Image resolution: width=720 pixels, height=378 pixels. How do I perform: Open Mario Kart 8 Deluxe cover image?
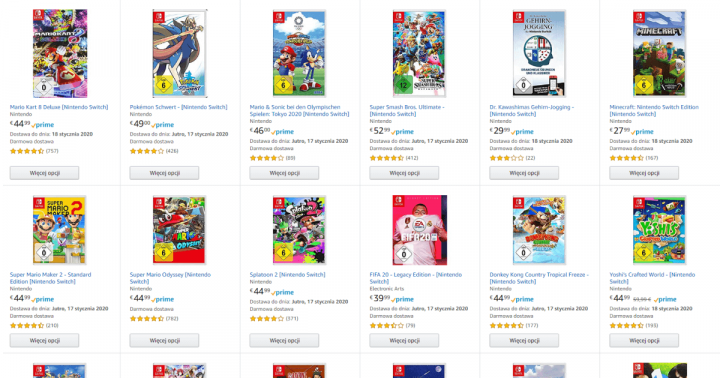[60, 53]
